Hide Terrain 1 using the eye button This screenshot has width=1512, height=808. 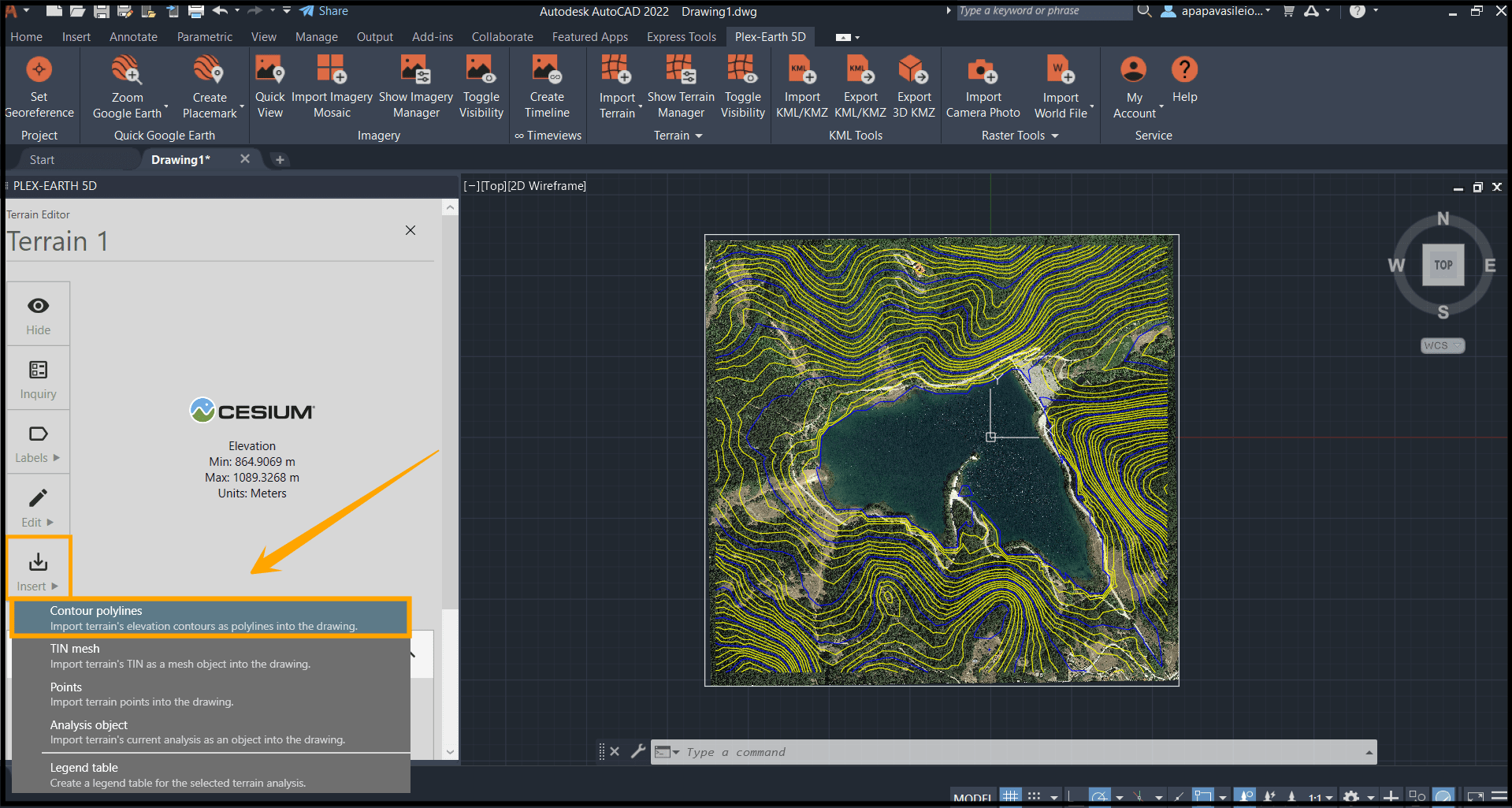point(37,313)
